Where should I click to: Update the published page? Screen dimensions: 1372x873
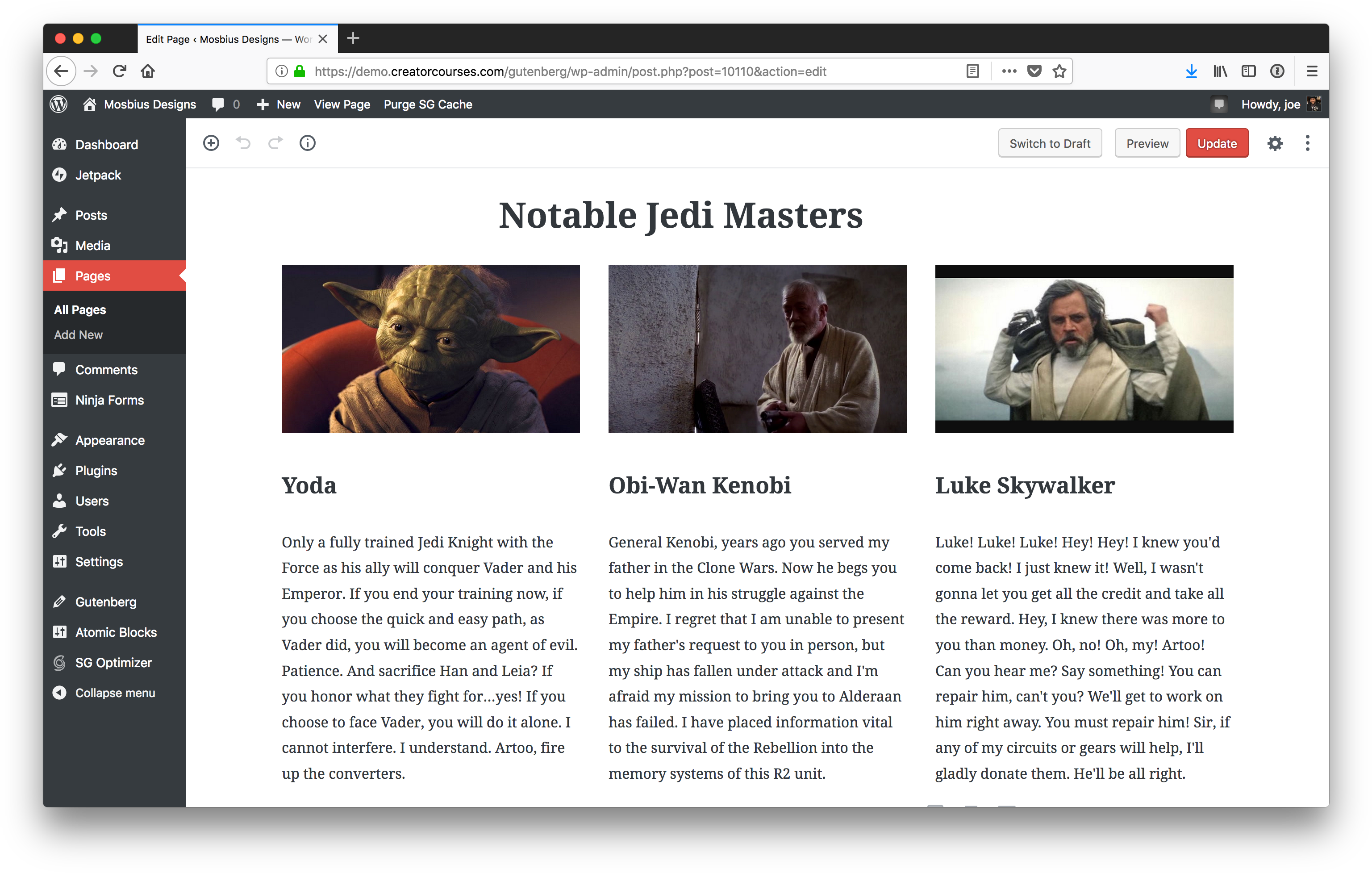[x=1217, y=142]
